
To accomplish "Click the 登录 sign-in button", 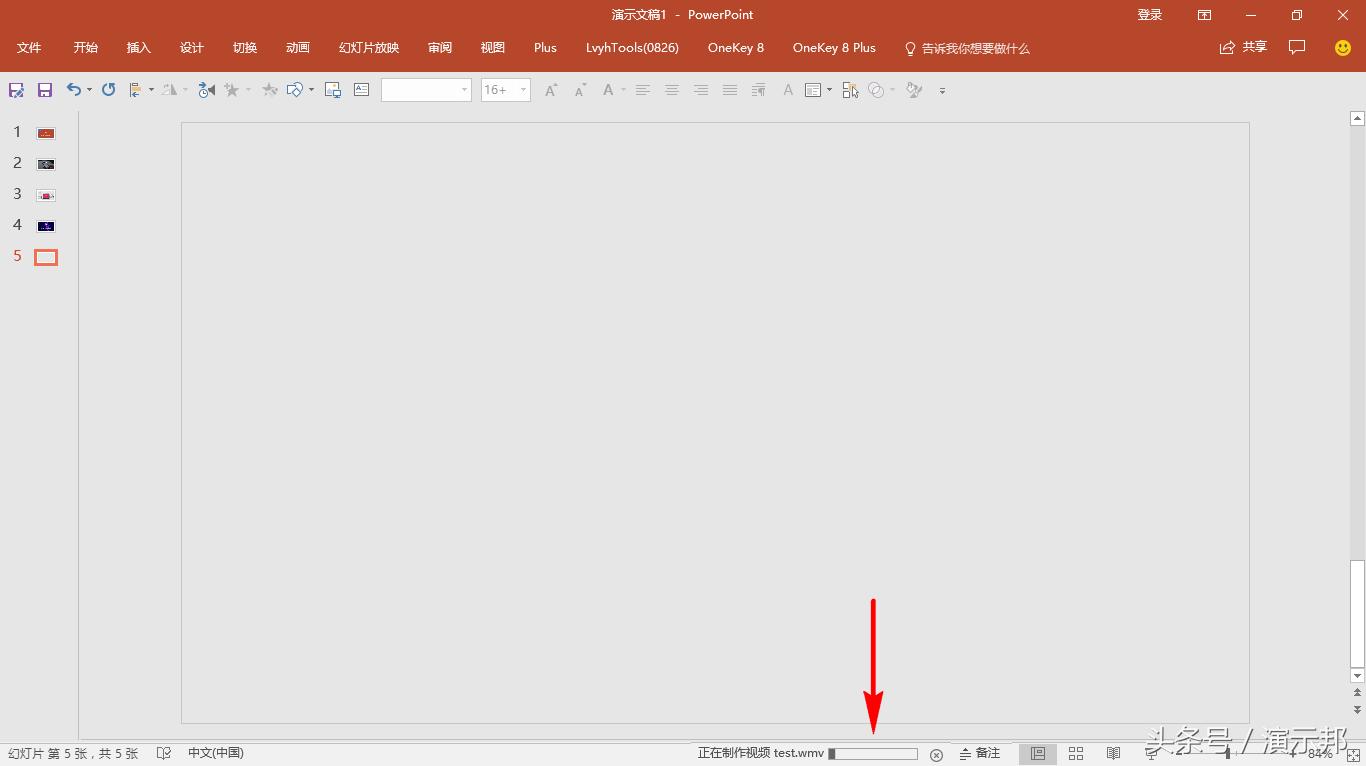I will (x=1150, y=15).
